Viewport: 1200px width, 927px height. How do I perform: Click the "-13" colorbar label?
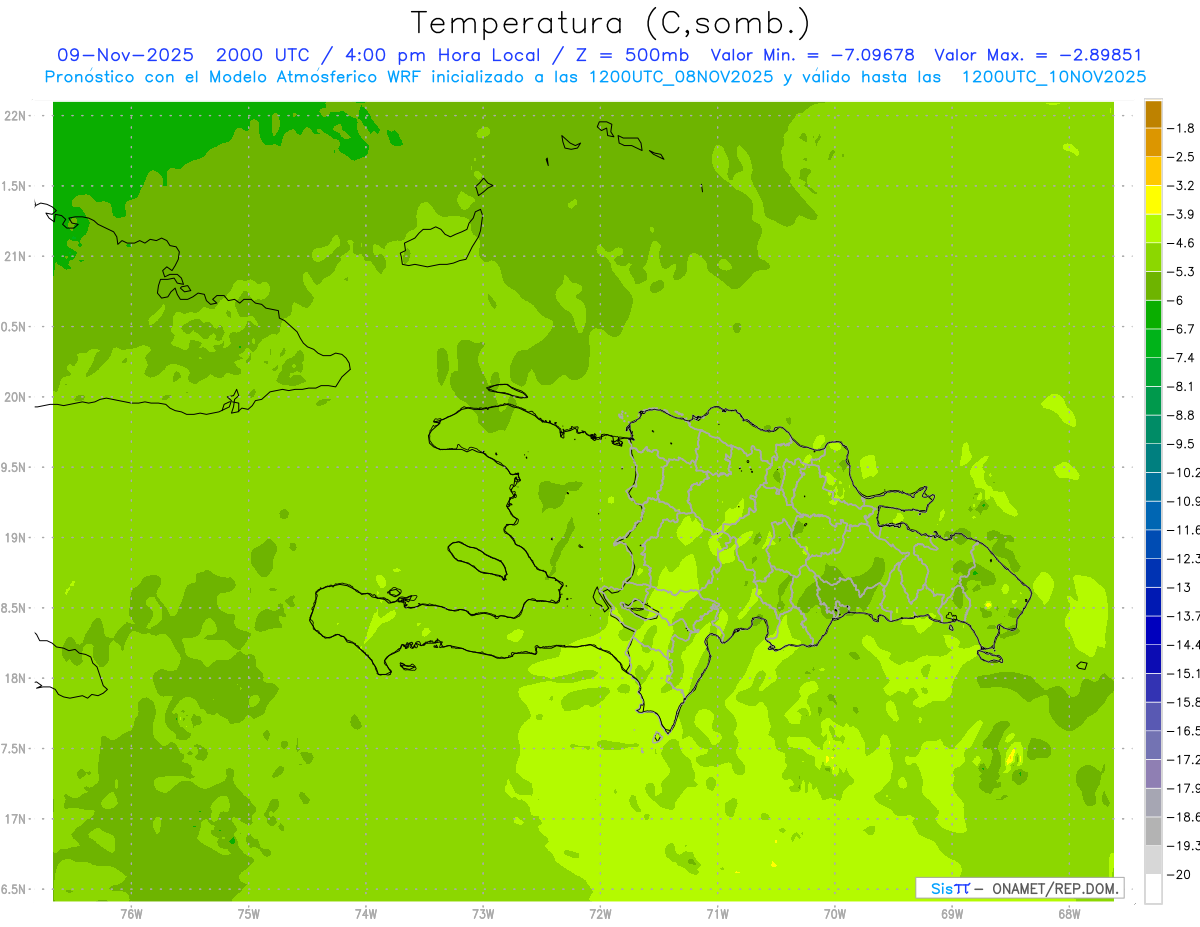1179,587
